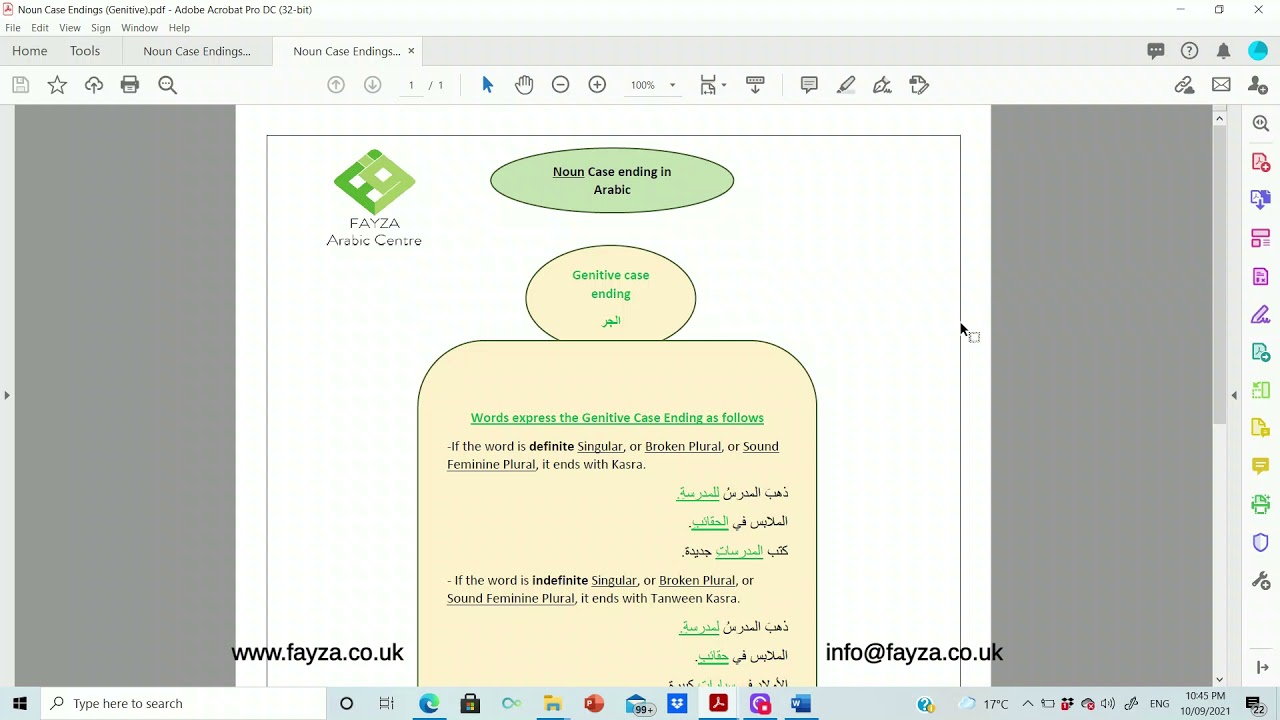This screenshot has width=1280, height=720.
Task: Open the Edit PDF tool
Action: [x=1261, y=276]
